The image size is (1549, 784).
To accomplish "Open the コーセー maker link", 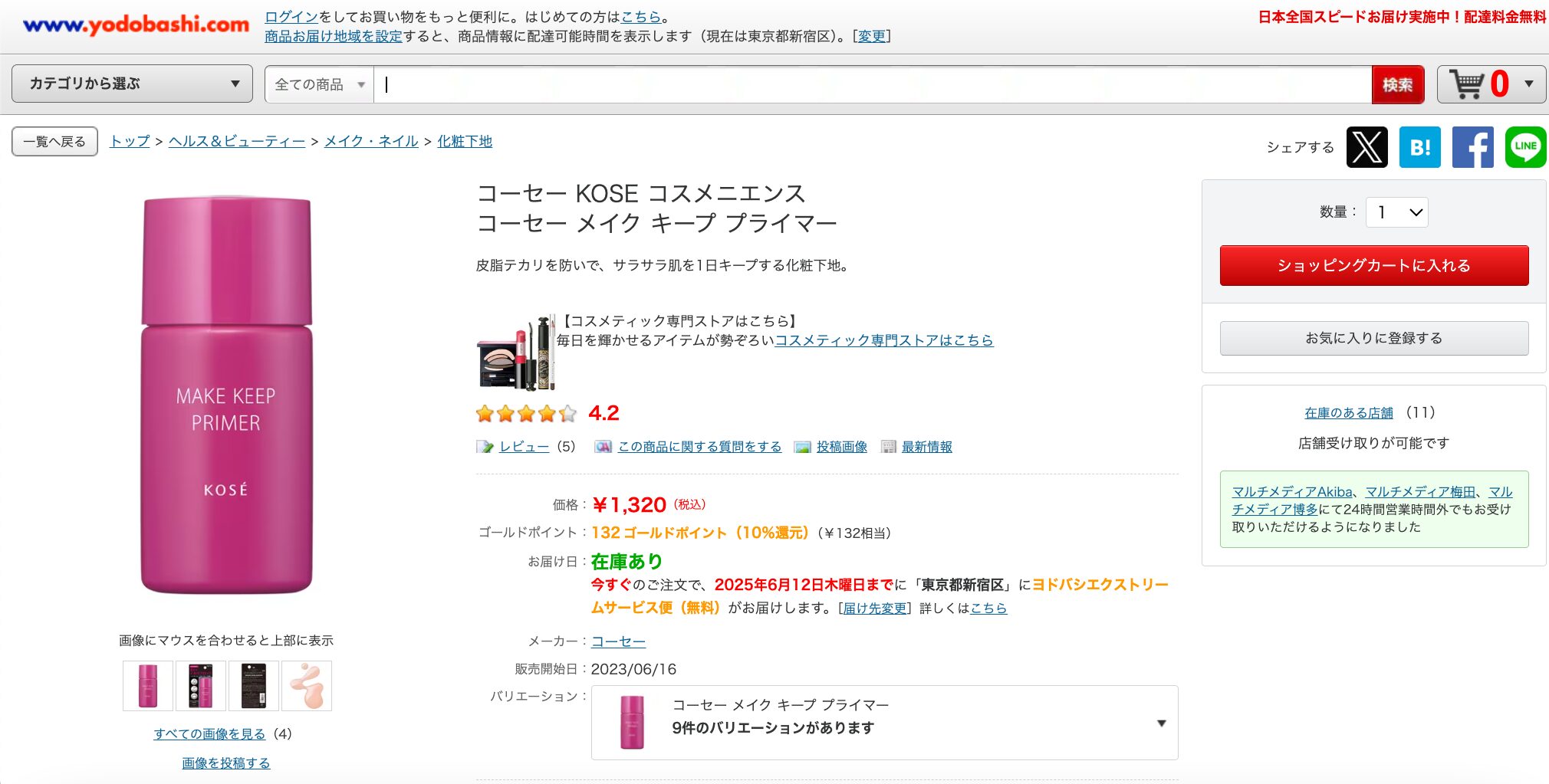I will click(x=618, y=641).
